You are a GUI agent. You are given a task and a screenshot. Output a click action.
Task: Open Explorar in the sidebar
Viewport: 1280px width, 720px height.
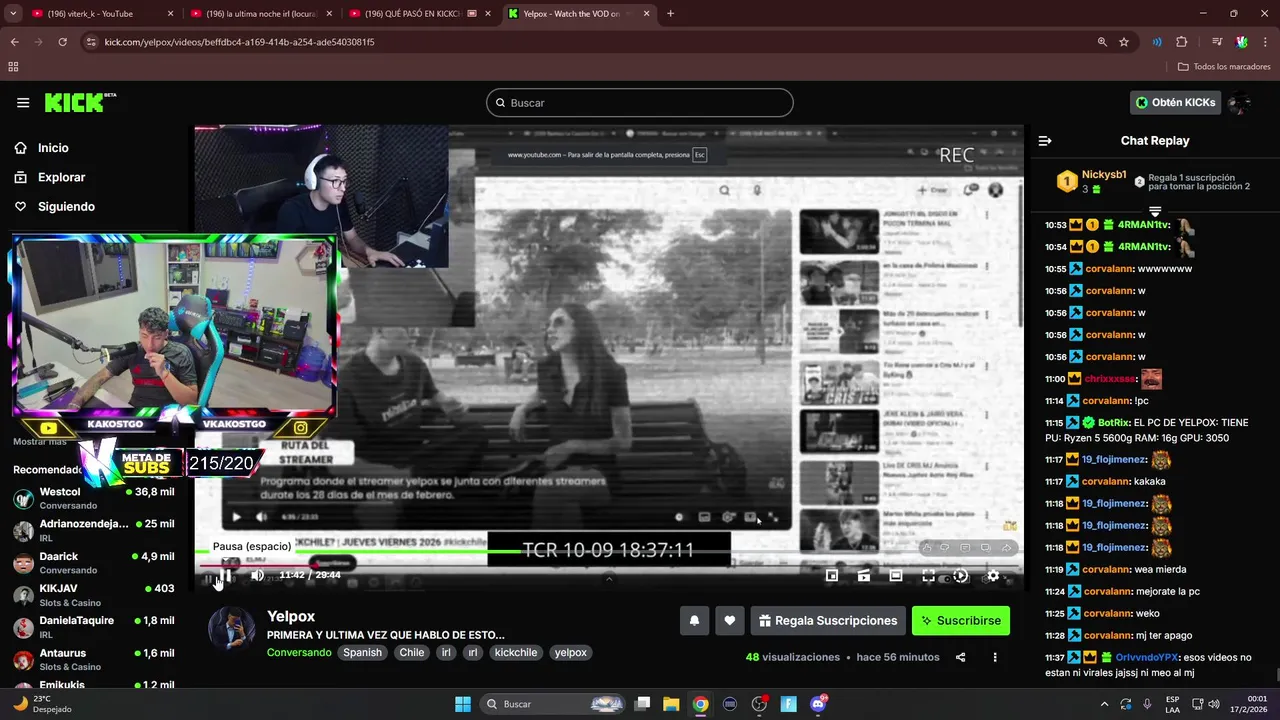pos(61,177)
